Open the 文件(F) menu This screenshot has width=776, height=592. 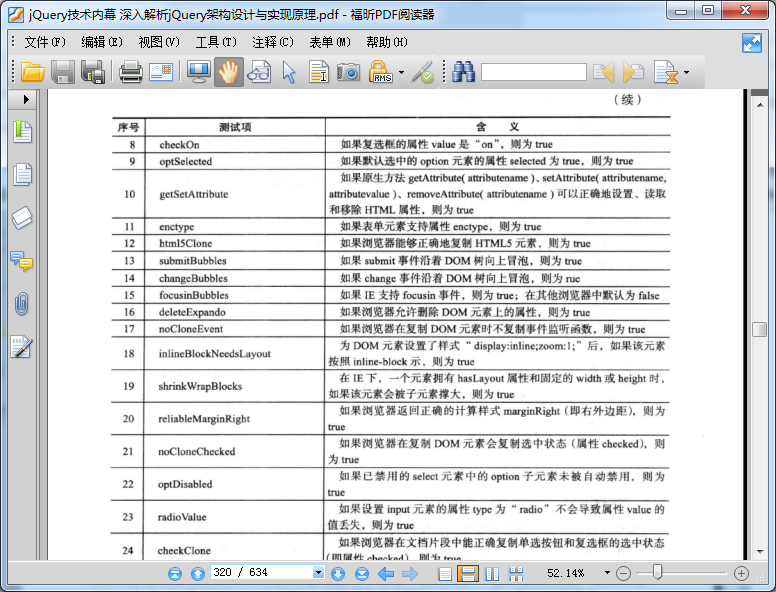pos(45,42)
